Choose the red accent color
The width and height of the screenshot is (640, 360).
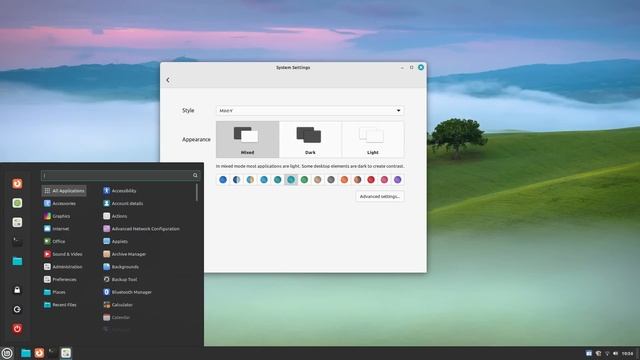(371, 180)
